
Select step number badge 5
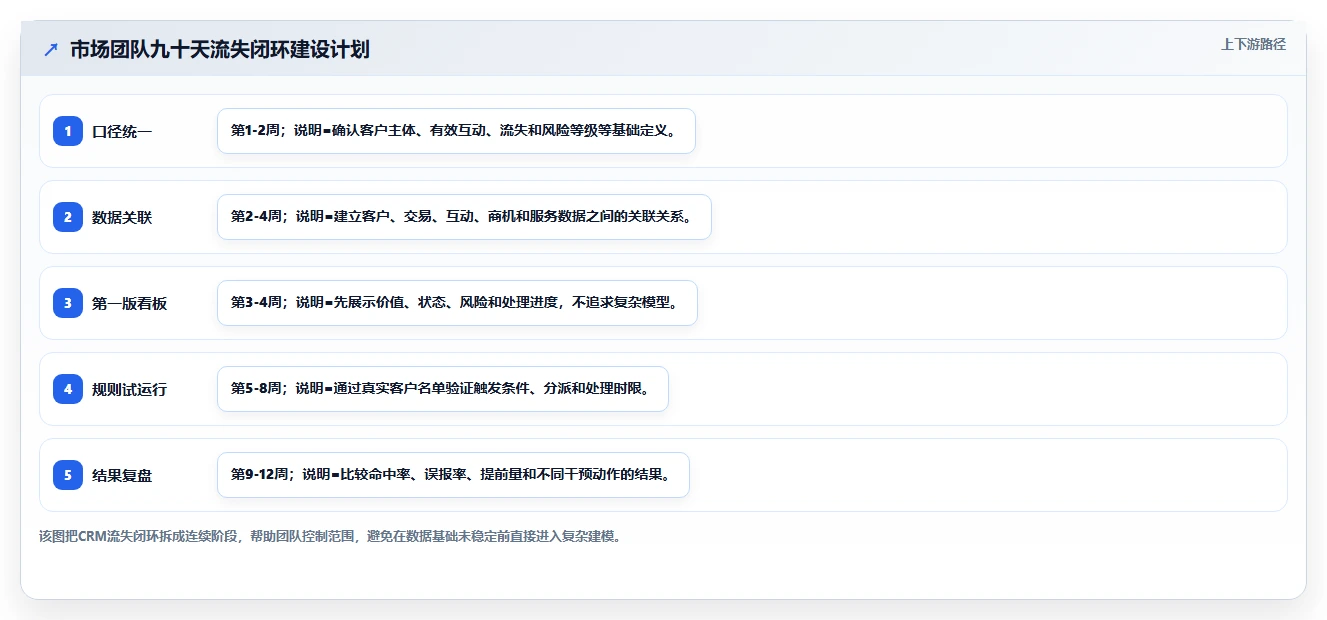click(x=68, y=475)
